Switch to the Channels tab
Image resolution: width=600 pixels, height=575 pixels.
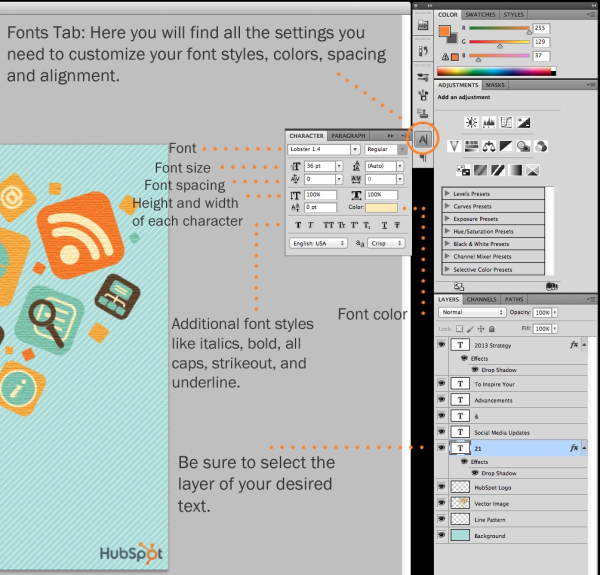click(x=481, y=299)
